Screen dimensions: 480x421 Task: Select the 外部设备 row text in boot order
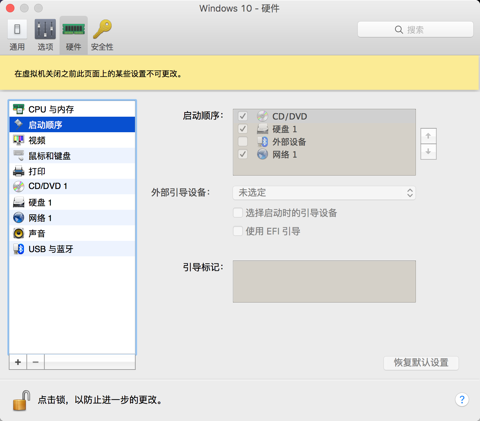pos(289,142)
